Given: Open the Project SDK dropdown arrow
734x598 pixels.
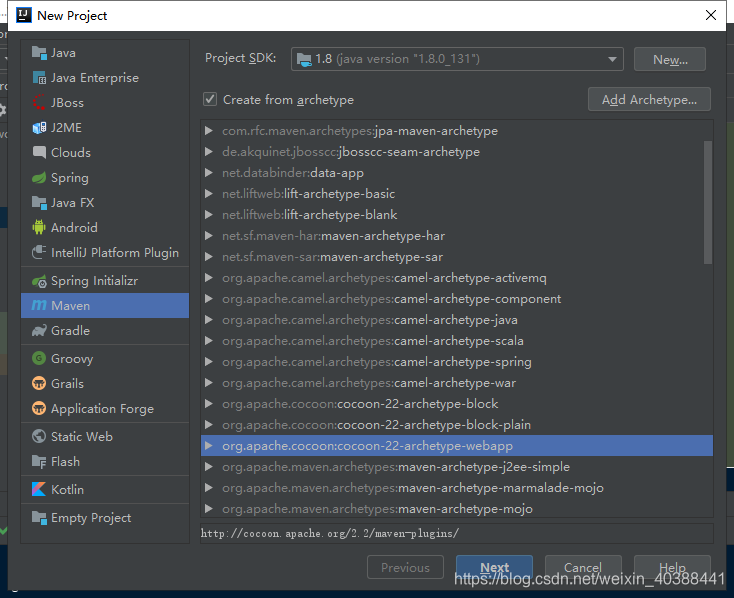Looking at the screenshot, I should click(x=612, y=59).
